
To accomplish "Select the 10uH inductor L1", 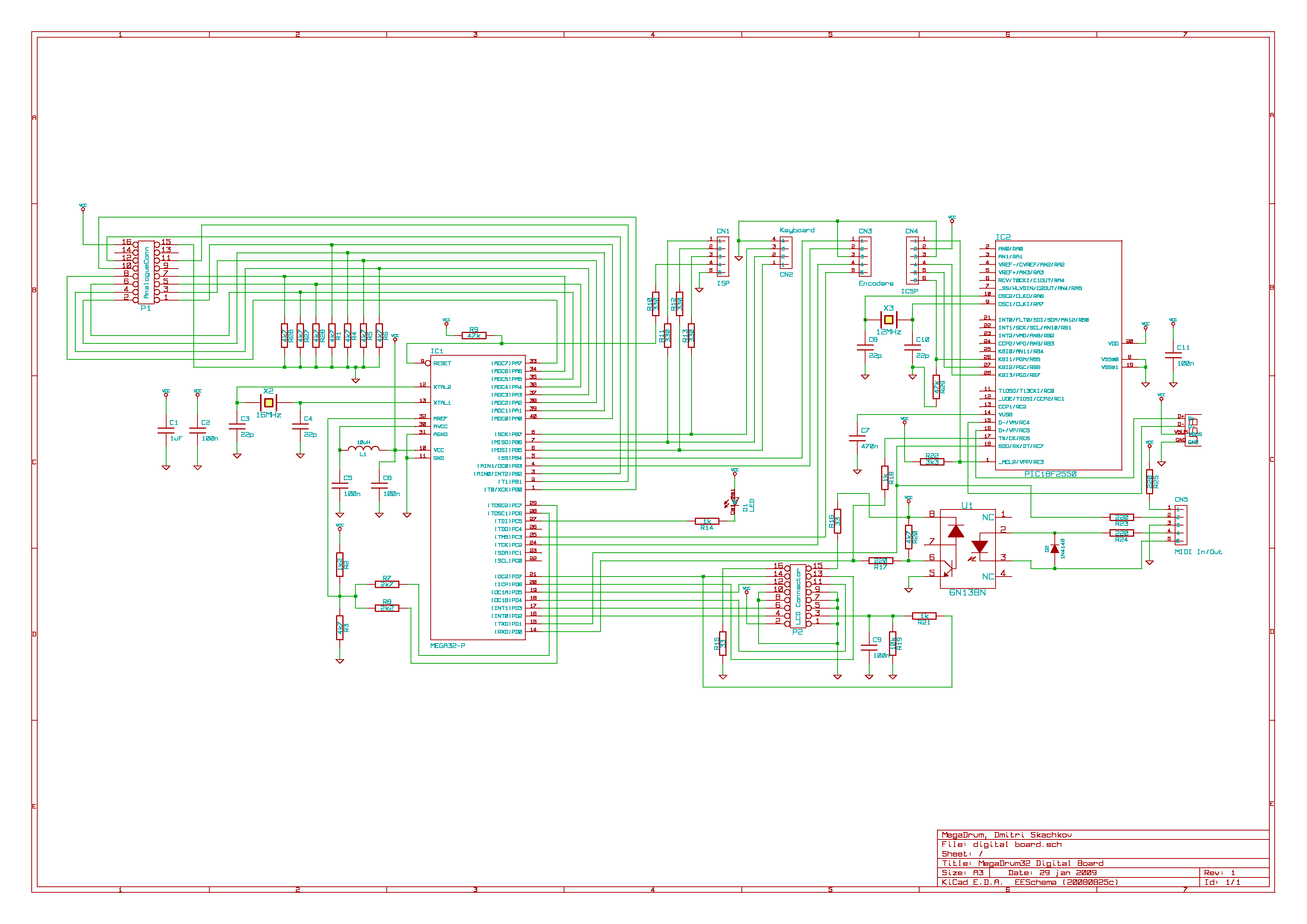I will point(363,449).
